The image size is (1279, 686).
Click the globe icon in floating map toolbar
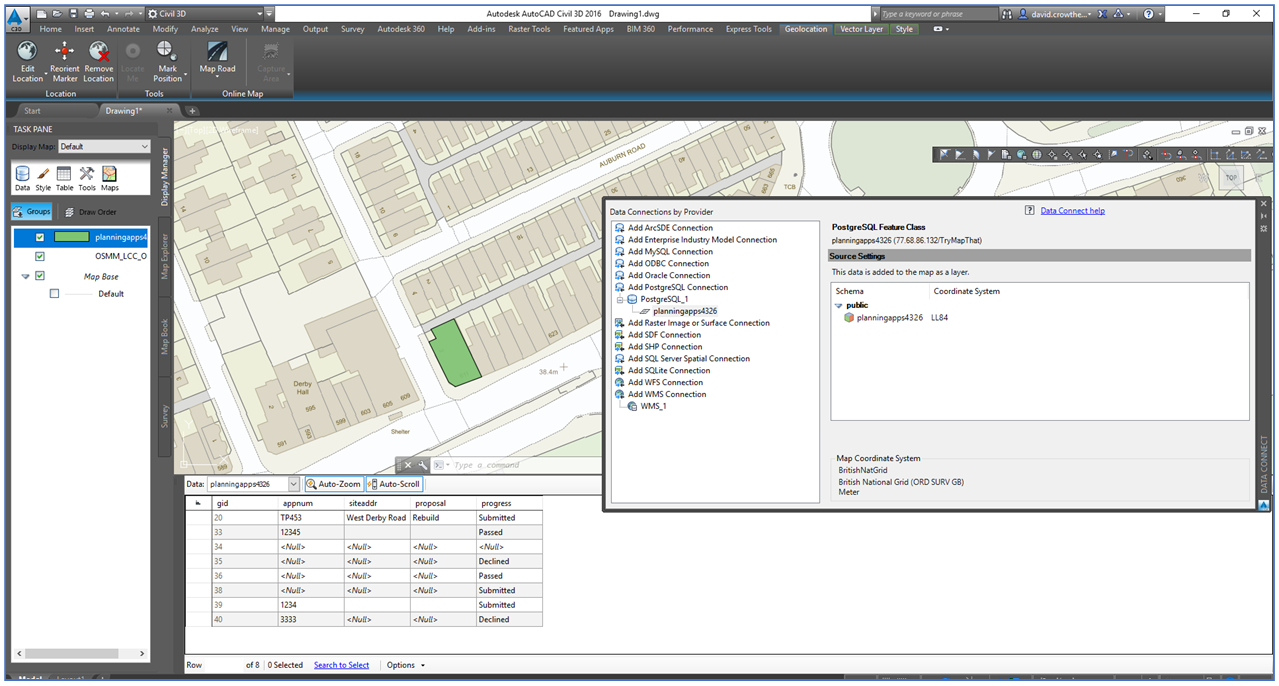point(1037,155)
